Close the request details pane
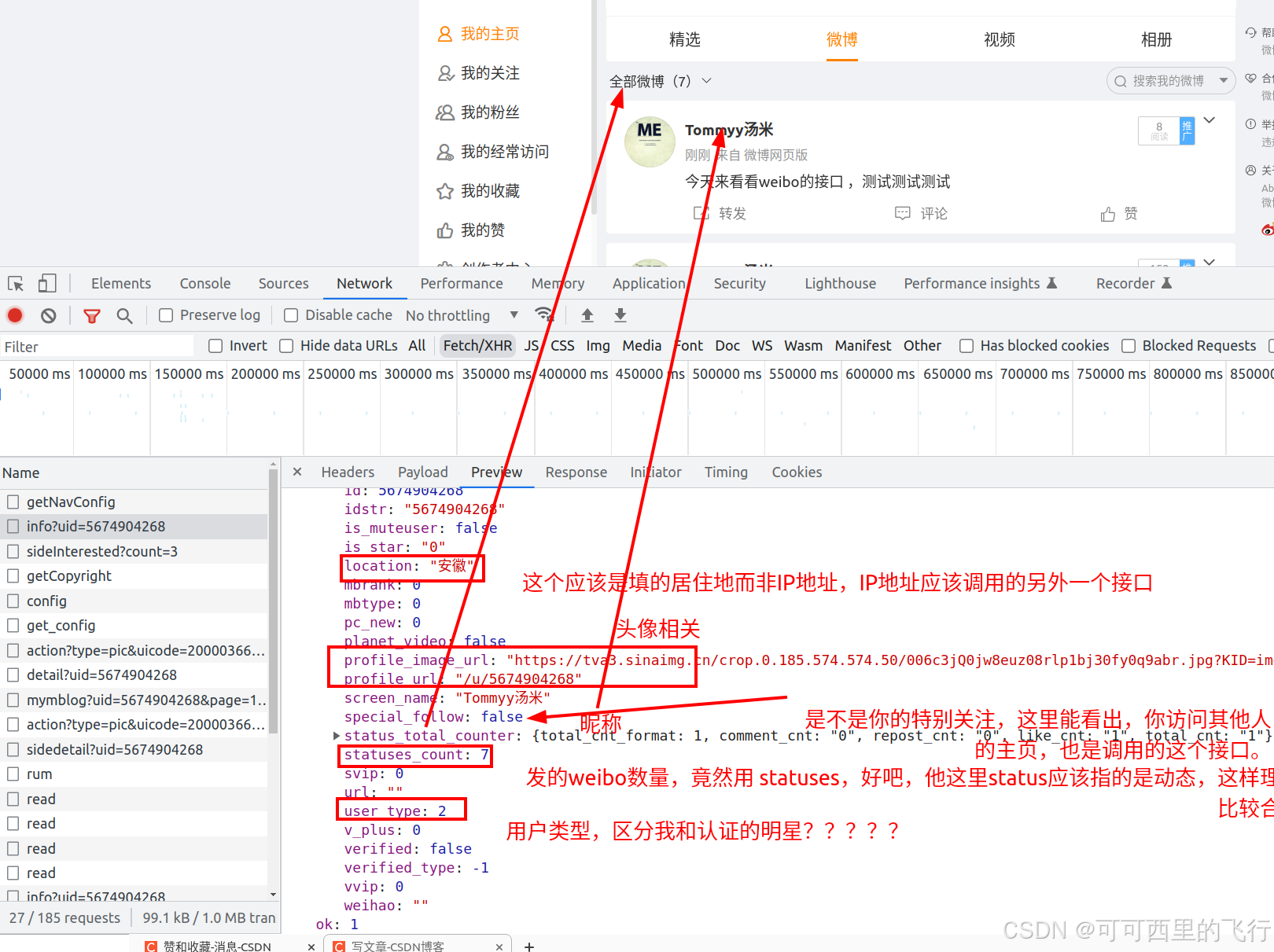The height and width of the screenshot is (952, 1274). 297,472
